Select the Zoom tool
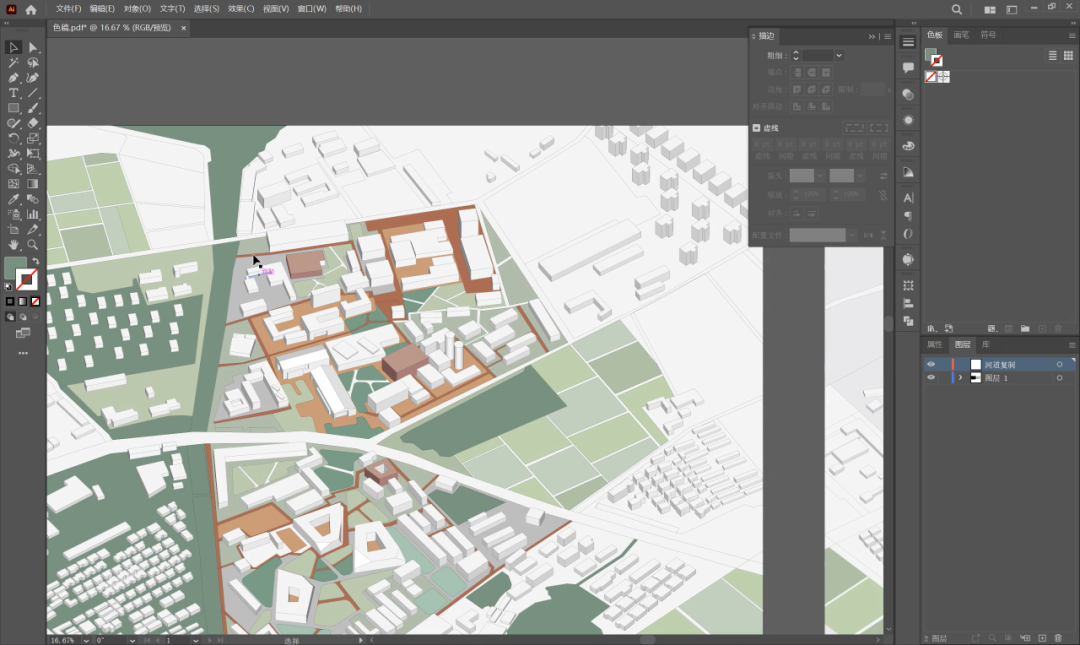This screenshot has width=1080, height=645. 33,245
